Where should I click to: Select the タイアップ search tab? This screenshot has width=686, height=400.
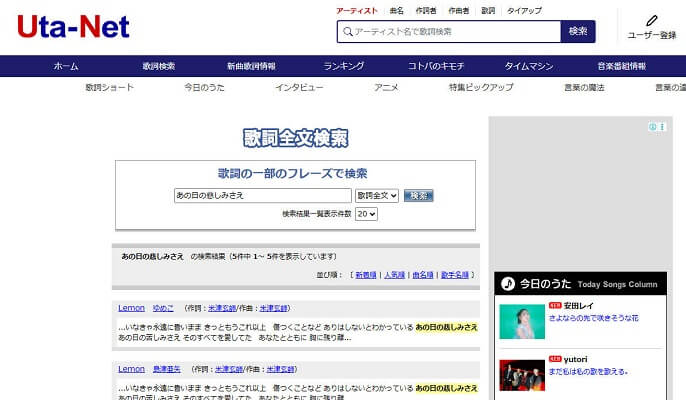point(524,11)
